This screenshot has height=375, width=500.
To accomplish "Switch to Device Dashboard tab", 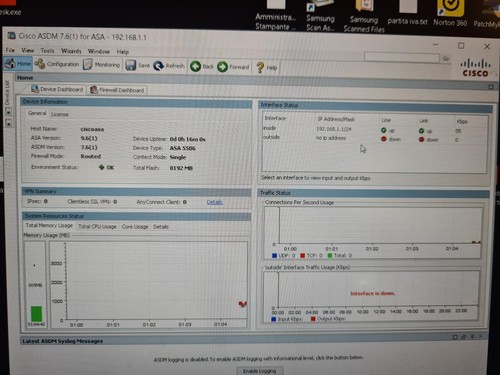I will click(57, 89).
